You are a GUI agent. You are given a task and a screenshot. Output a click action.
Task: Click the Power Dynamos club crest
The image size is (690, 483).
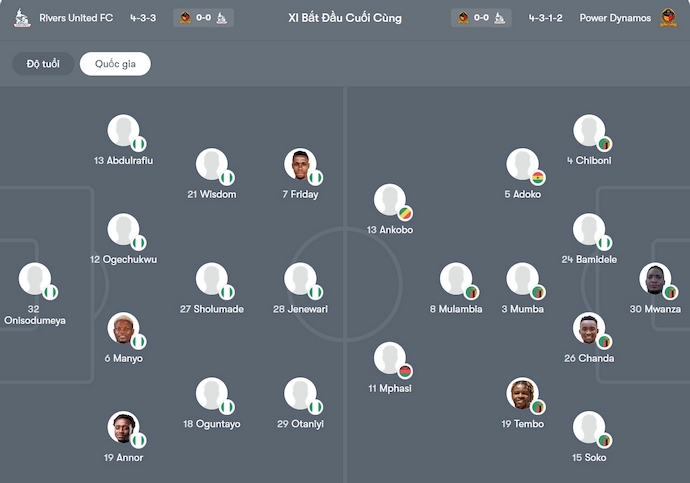click(669, 18)
